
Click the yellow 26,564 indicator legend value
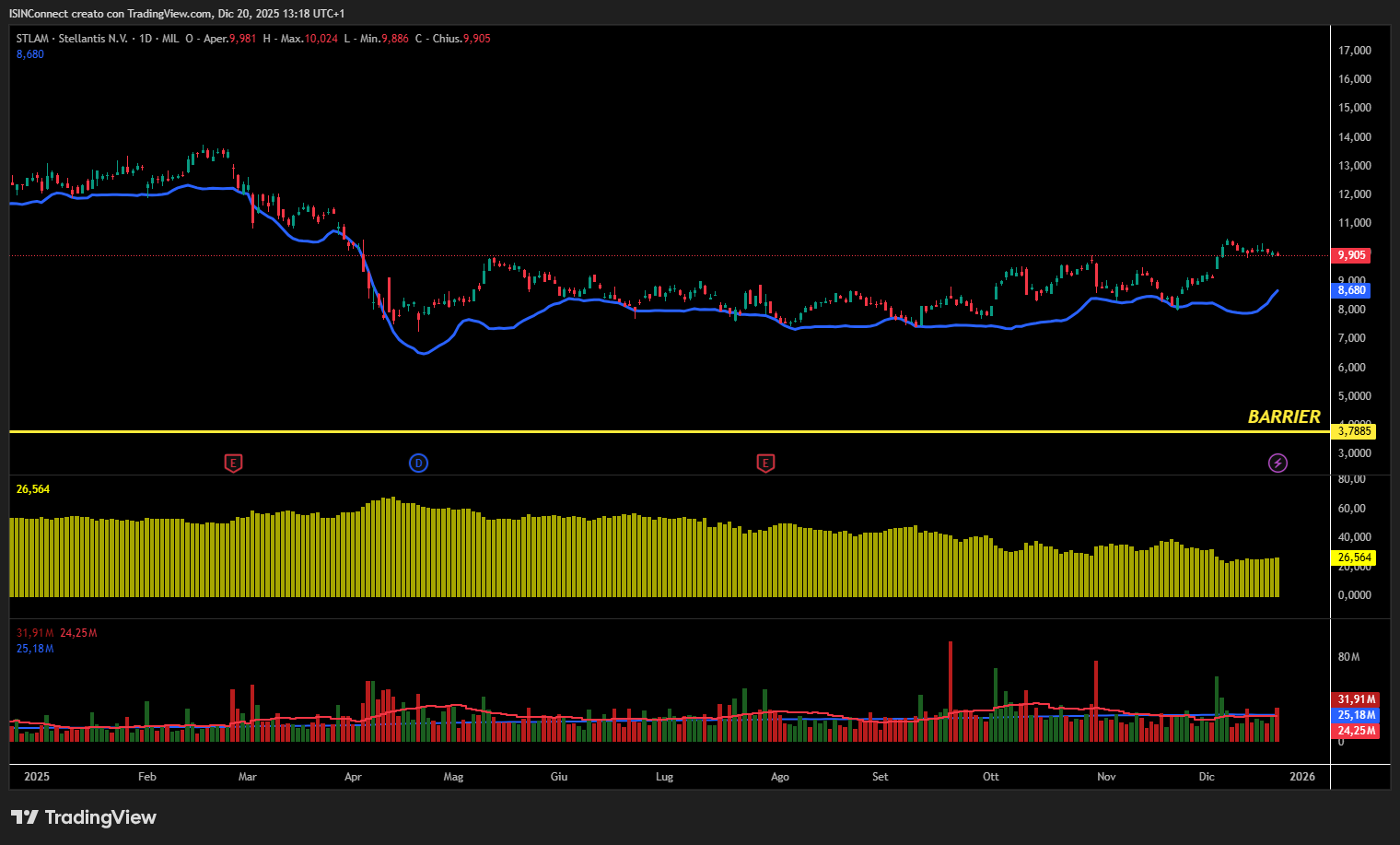tap(33, 489)
